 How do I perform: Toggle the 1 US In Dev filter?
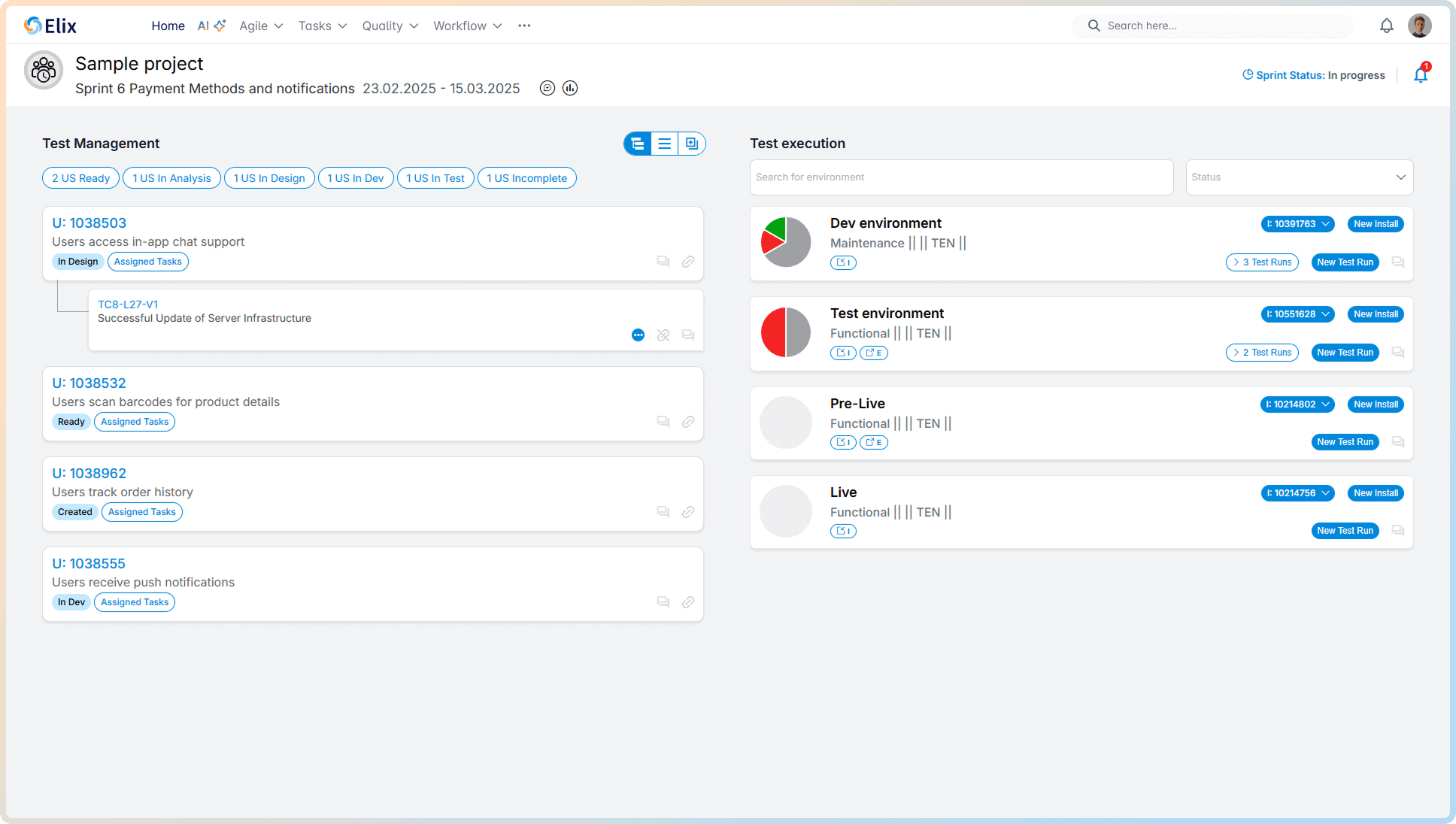[356, 178]
